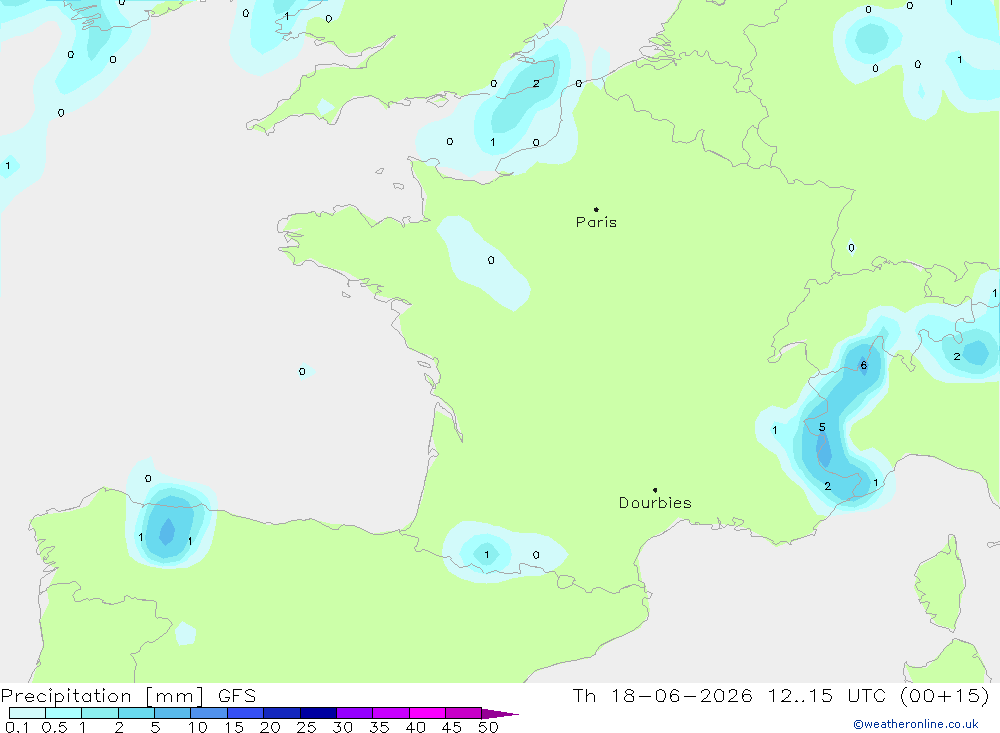
Task: Click the Dourbies location dot marker
Action: pyautogui.click(x=655, y=490)
